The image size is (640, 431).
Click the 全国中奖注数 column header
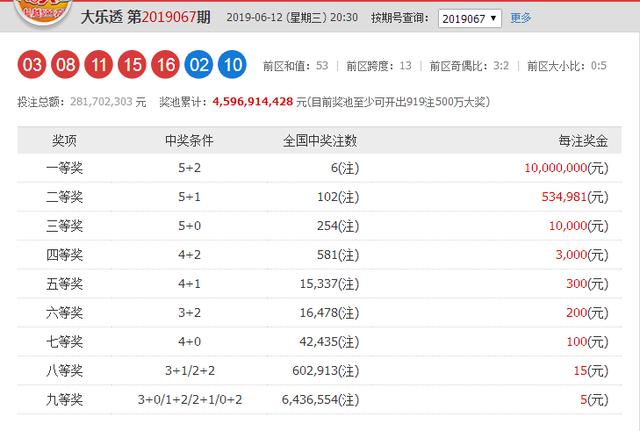(320, 141)
